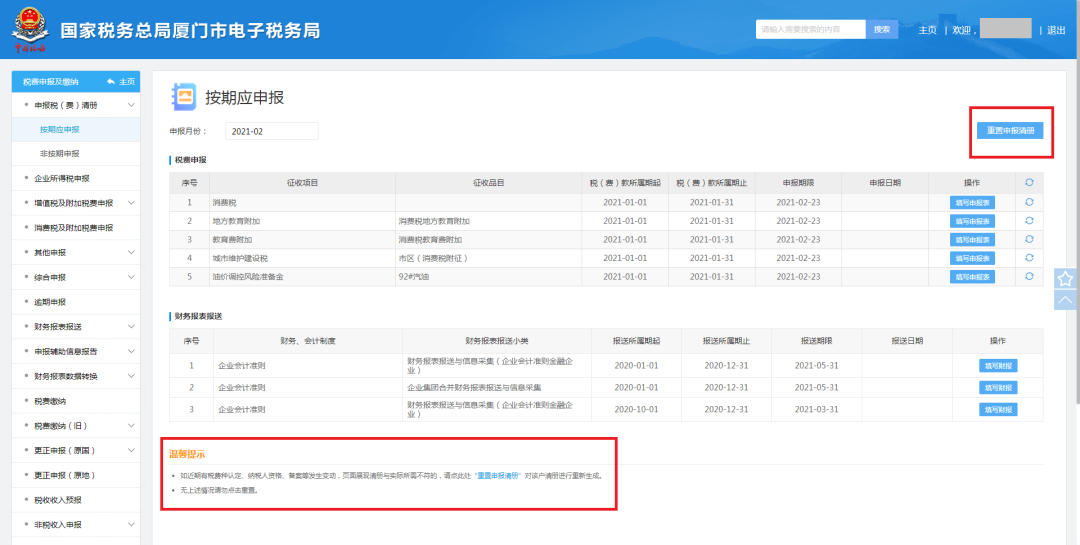Refresh the 地方教育附加 row
Image resolution: width=1080 pixels, height=545 pixels.
tap(1029, 220)
